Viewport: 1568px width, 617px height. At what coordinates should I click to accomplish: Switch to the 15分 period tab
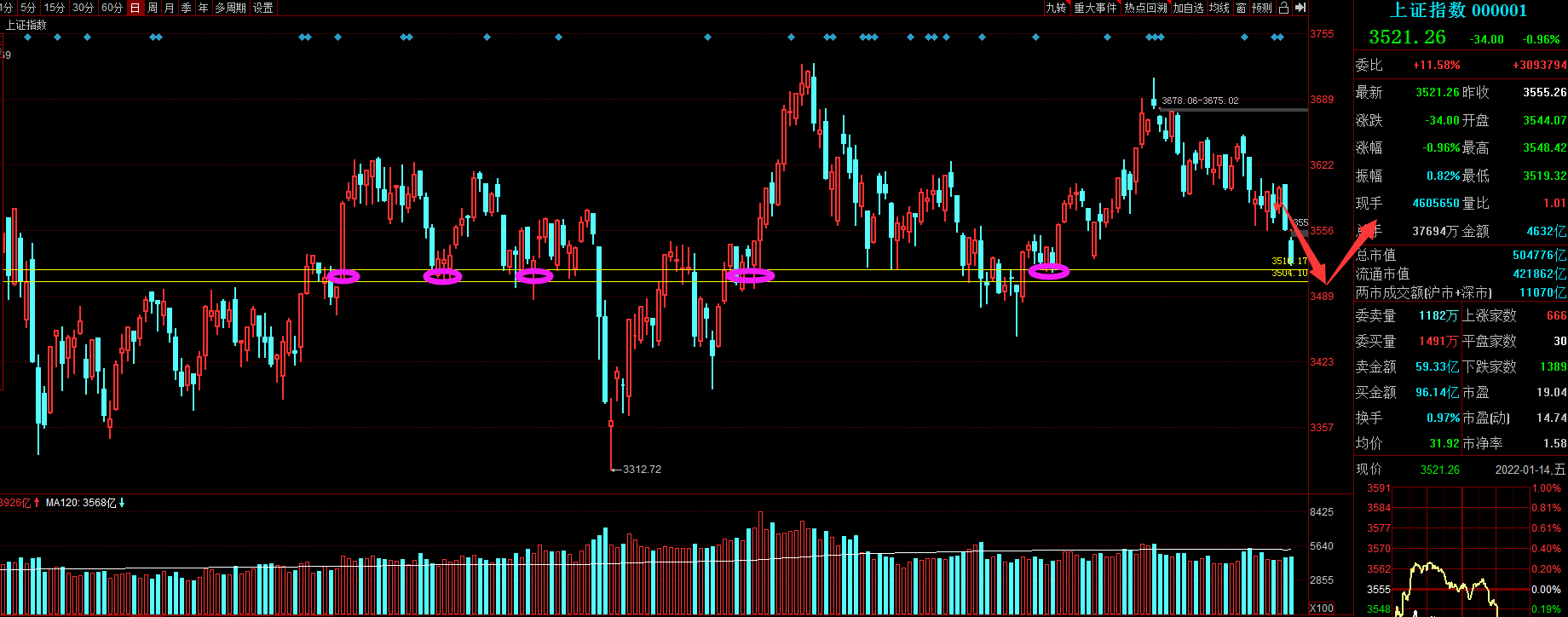coord(55,8)
